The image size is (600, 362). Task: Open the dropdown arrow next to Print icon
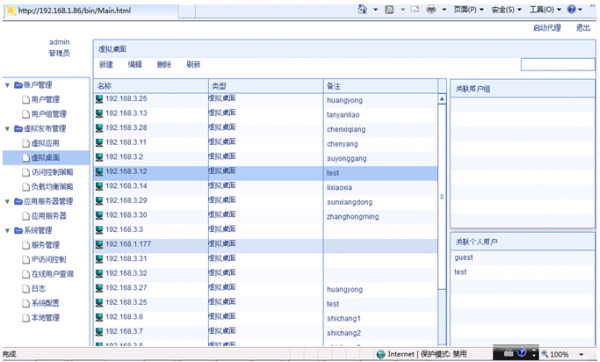444,10
